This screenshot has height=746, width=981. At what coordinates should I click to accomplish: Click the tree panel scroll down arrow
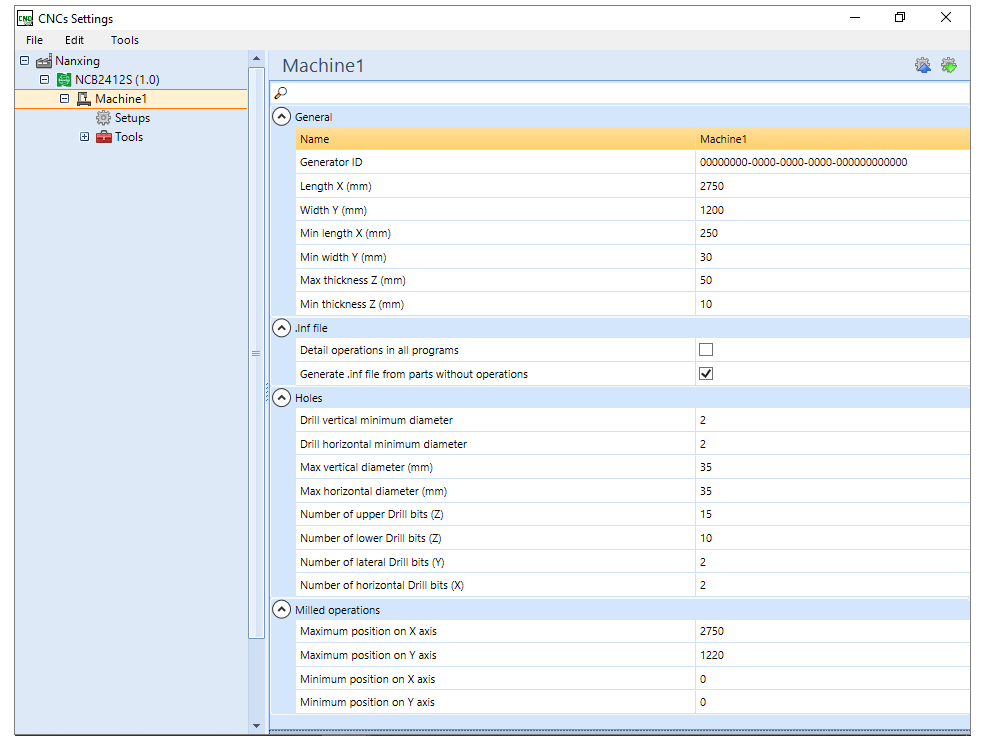pyautogui.click(x=257, y=726)
